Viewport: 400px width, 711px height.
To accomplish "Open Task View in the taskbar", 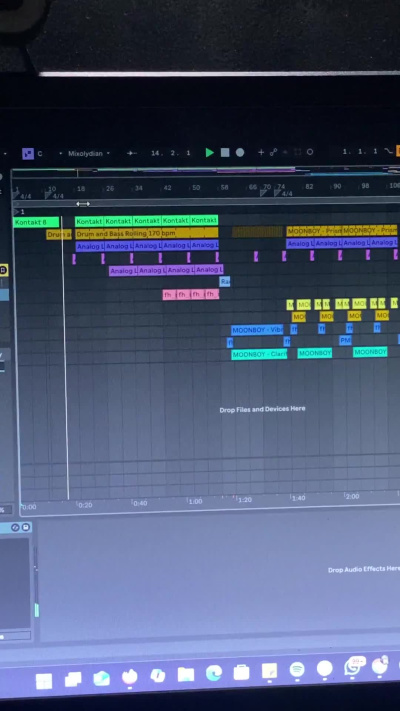I will (x=73, y=679).
